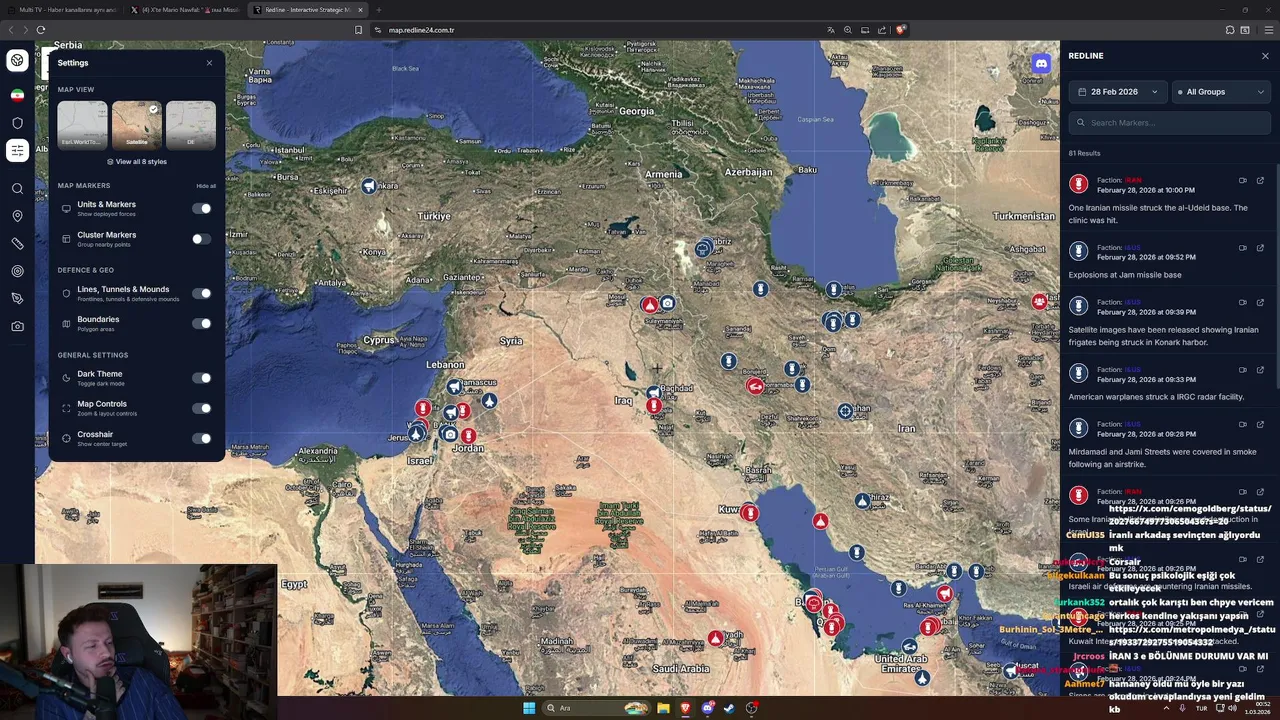Click Hide all map markers

click(x=206, y=186)
